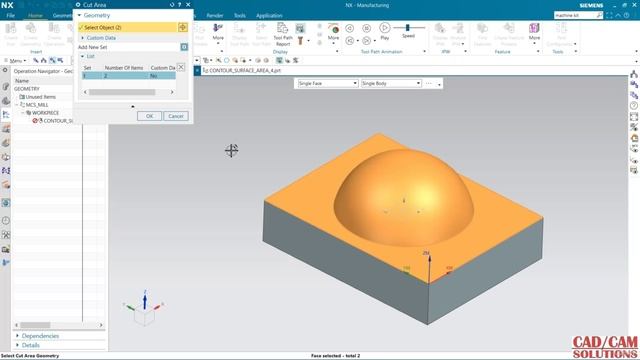Select the Geometry View icon
The image size is (640, 360).
(52, 60)
